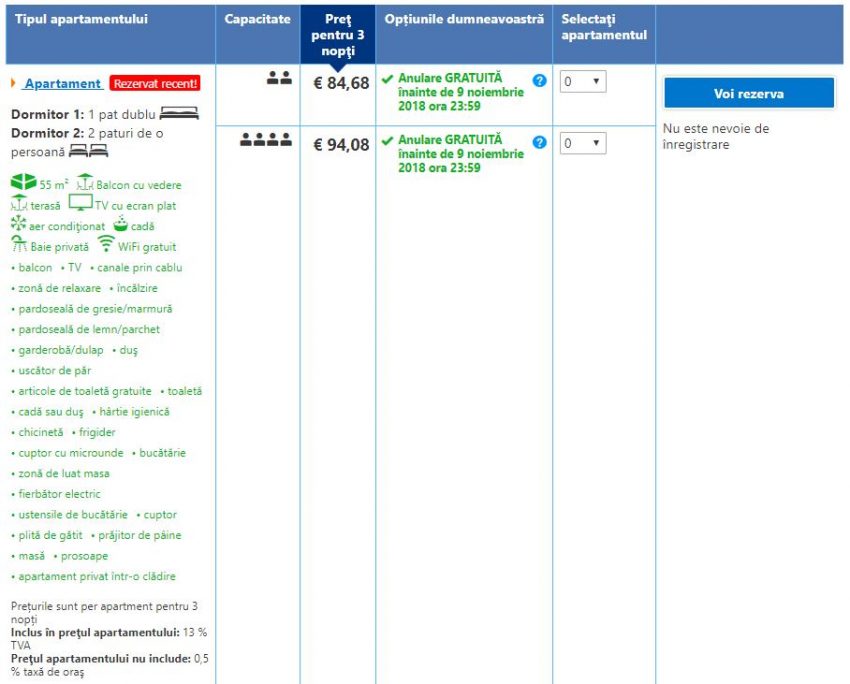850x684 pixels.
Task: Click the flat-screen TV icon
Action: 80,204
